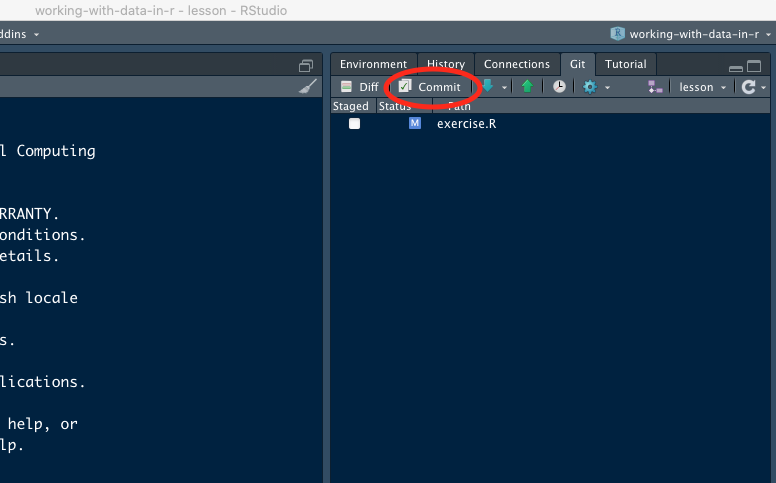Image resolution: width=776 pixels, height=483 pixels.
Task: Switch to the Environment tab
Action: 373,64
